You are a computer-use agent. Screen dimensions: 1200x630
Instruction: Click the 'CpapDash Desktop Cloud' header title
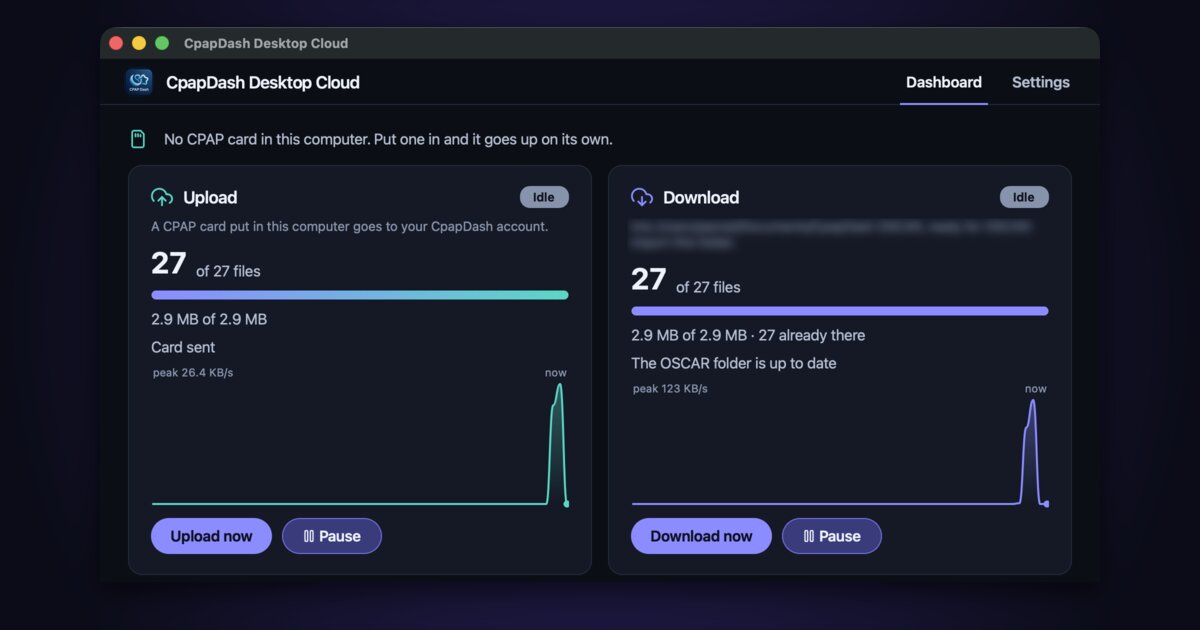(263, 82)
